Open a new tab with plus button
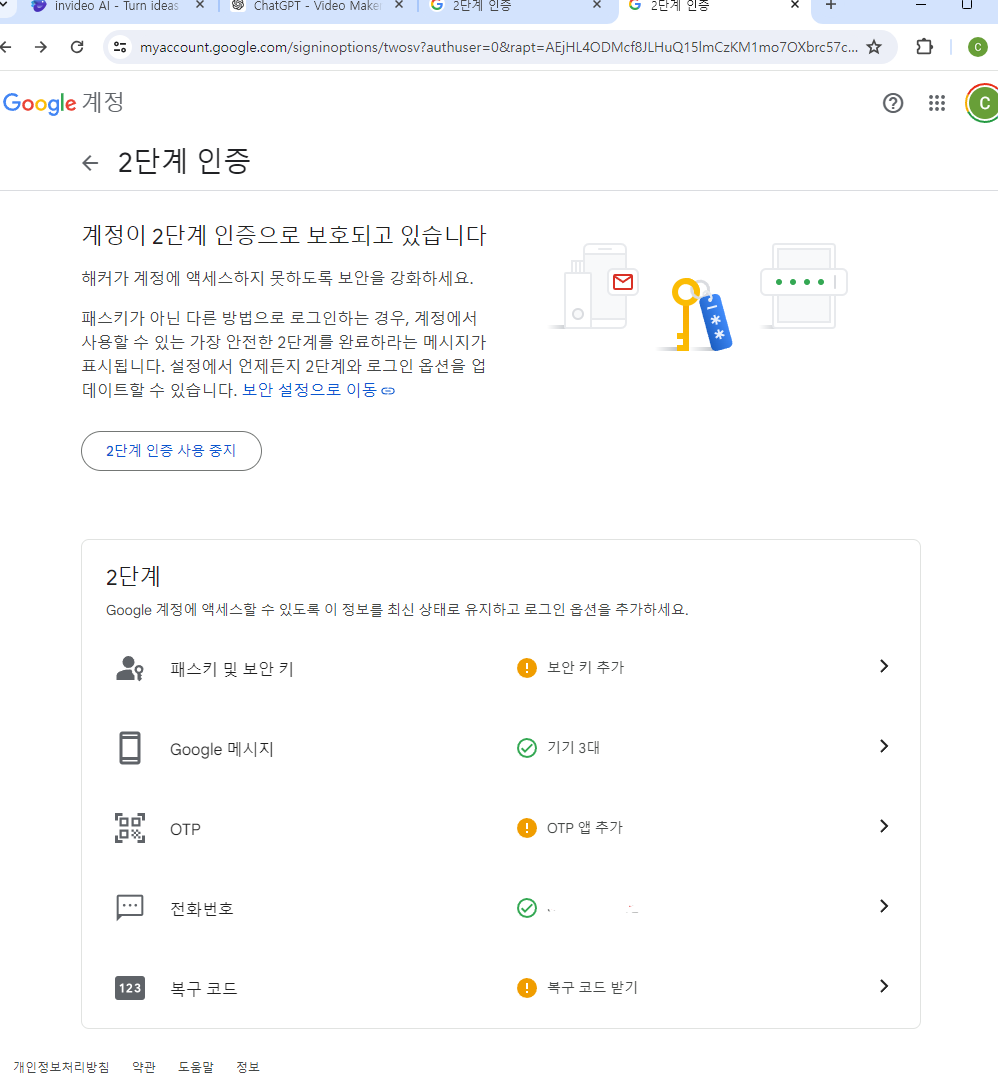This screenshot has width=998, height=1076. [831, 5]
